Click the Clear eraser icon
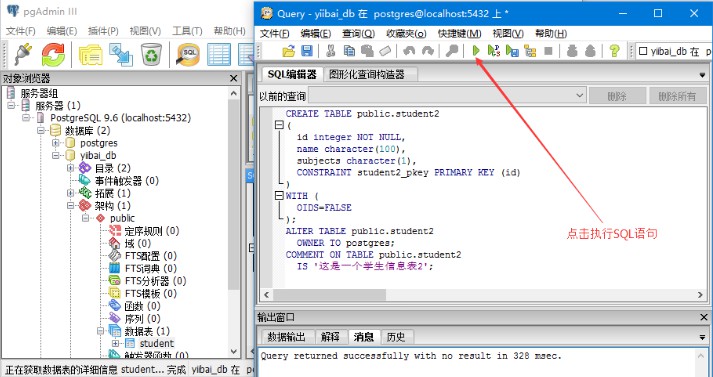713x377 pixels. (385, 50)
